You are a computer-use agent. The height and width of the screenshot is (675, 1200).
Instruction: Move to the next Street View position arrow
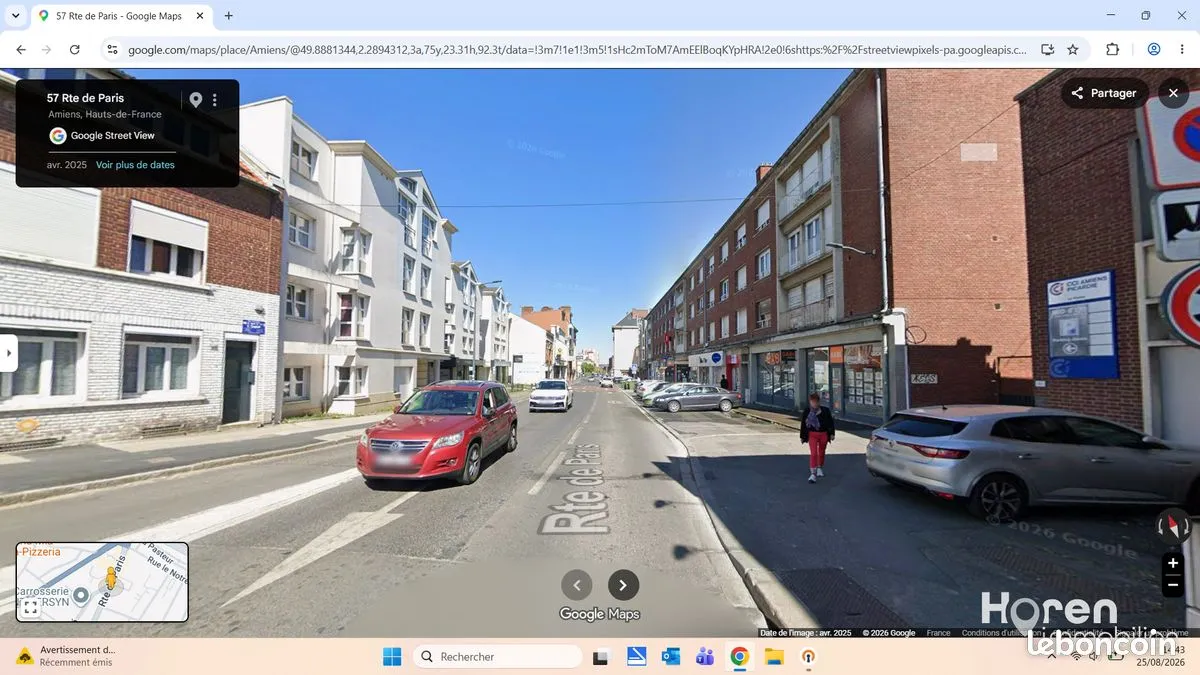pos(623,585)
